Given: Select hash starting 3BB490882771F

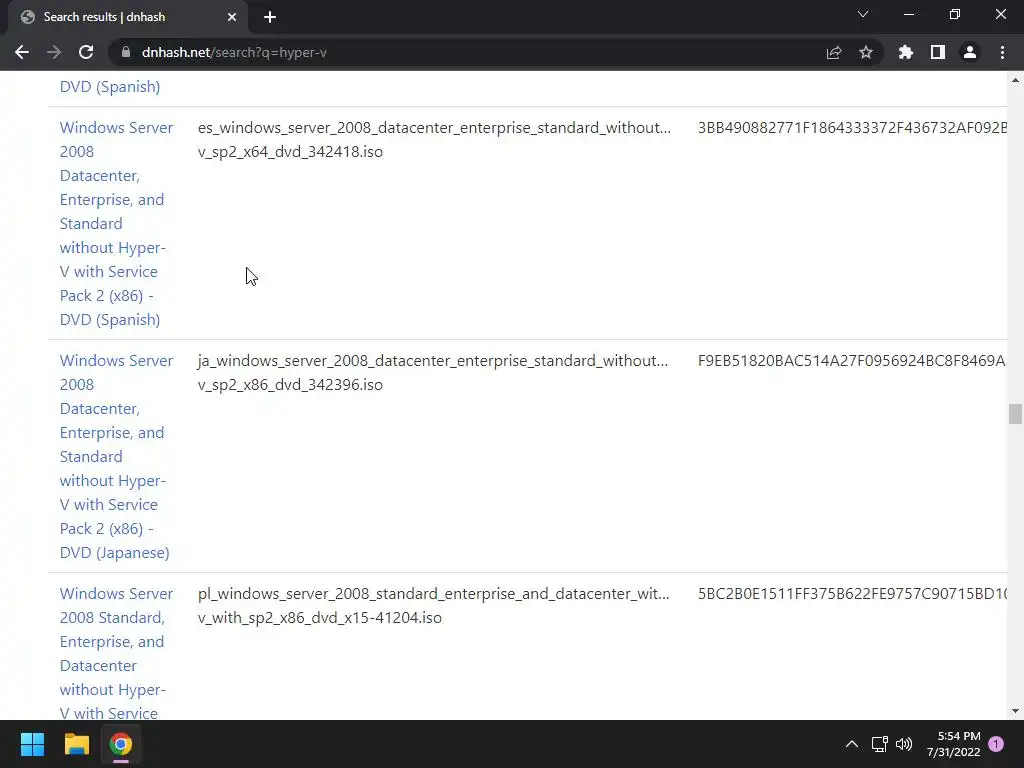Looking at the screenshot, I should click(x=852, y=127).
